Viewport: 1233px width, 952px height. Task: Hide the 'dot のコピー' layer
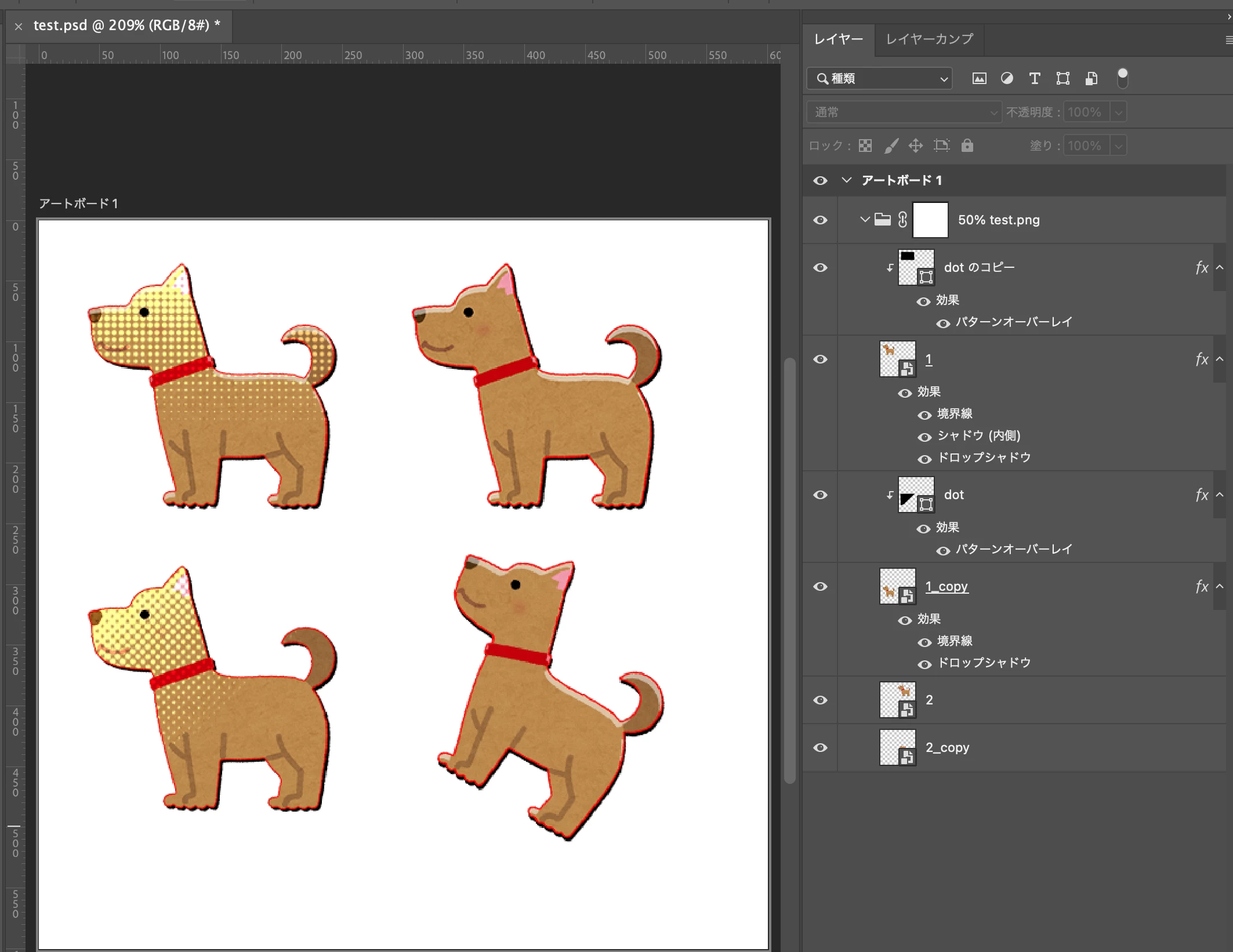tap(820, 267)
